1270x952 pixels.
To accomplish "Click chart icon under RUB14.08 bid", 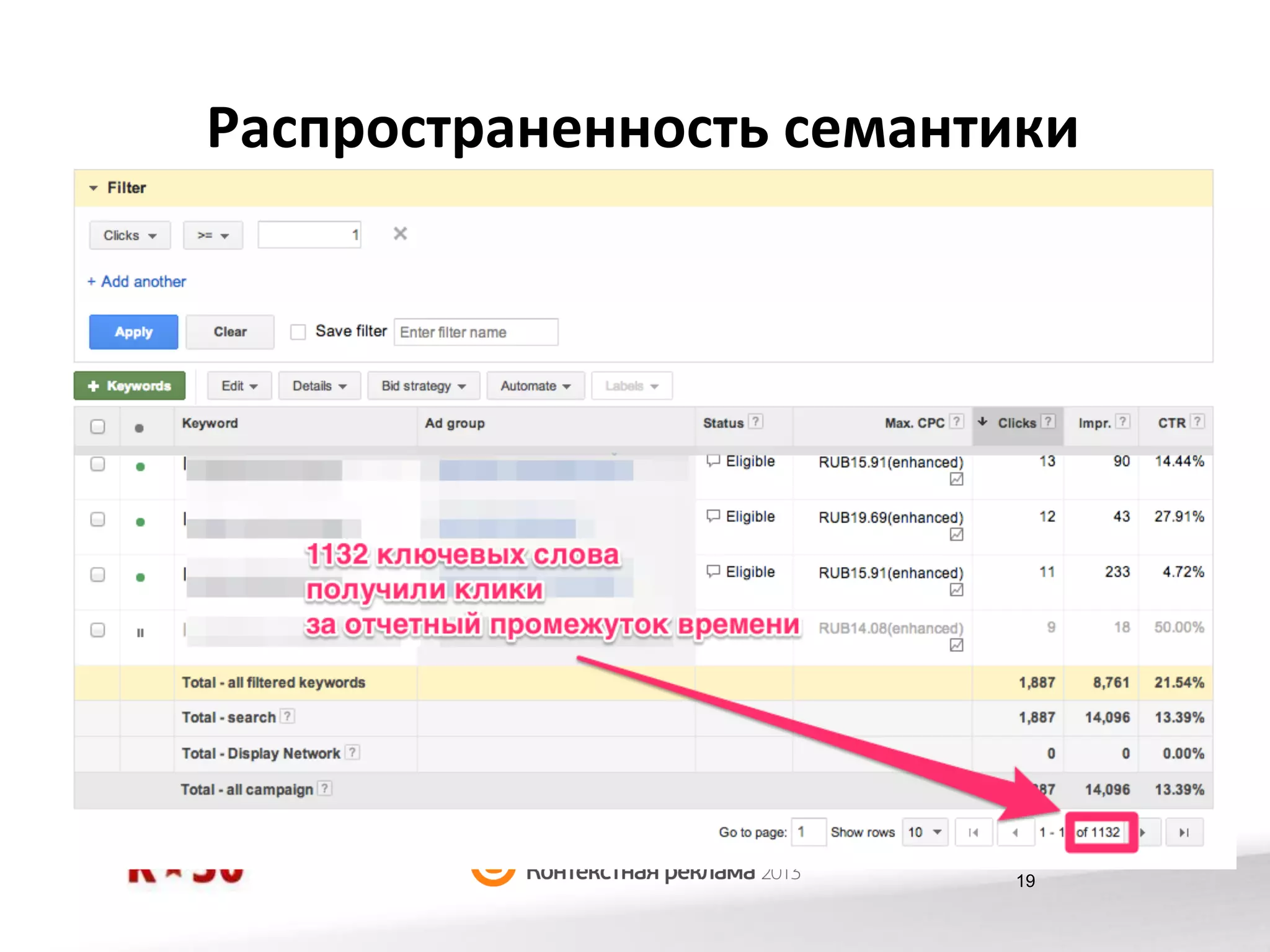I will click(957, 645).
